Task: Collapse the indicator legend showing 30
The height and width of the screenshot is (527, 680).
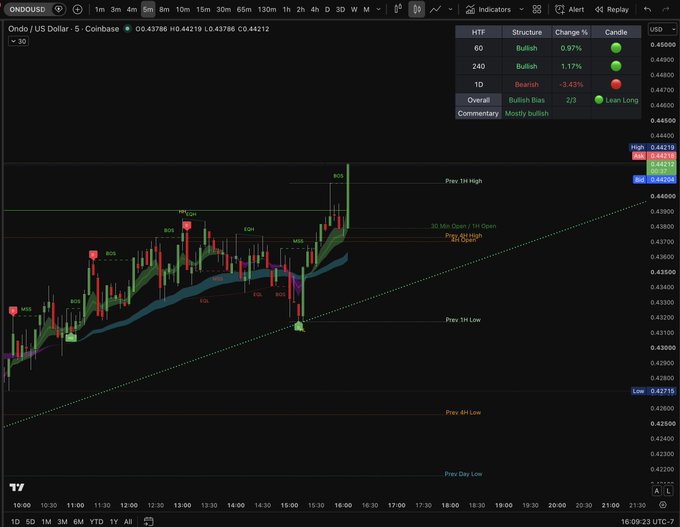Action: pyautogui.click(x=19, y=41)
